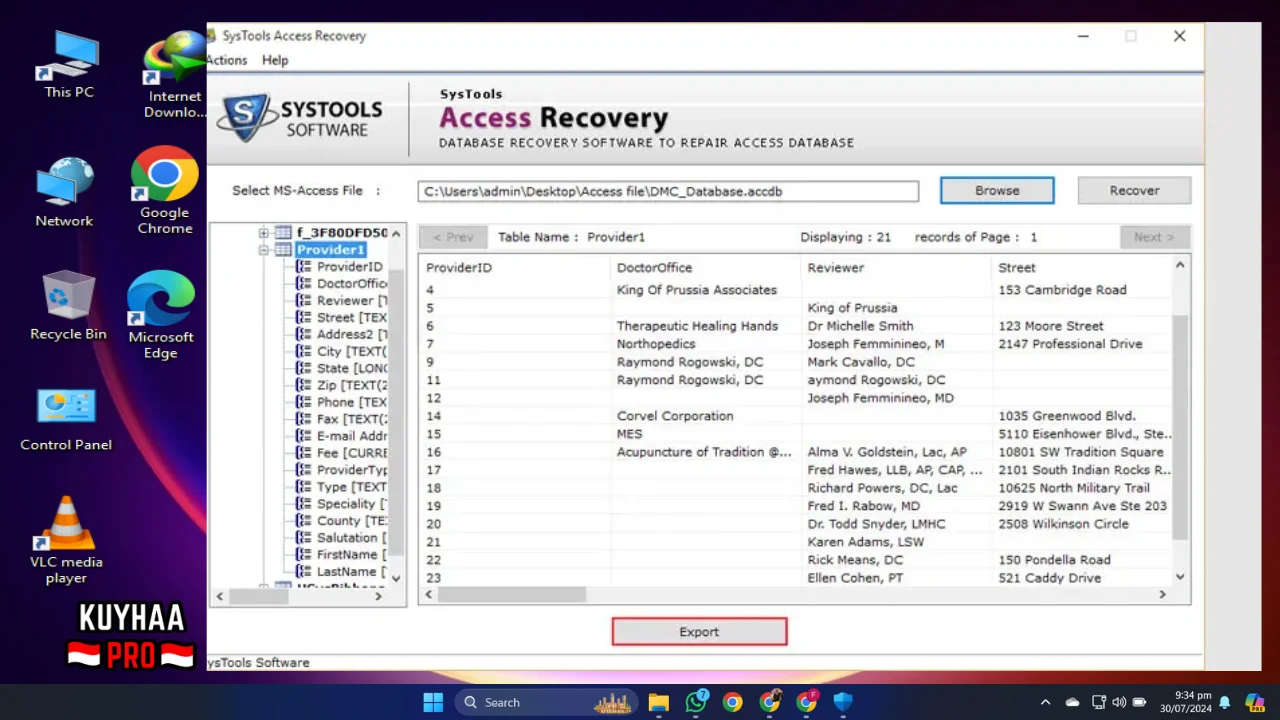Click the Provider1 table icon in tree
1280x720 pixels.
click(x=283, y=250)
